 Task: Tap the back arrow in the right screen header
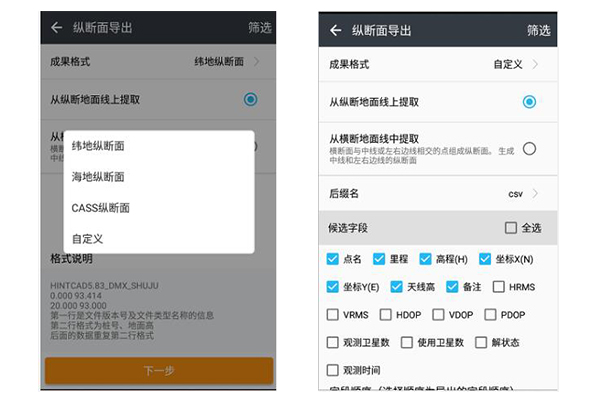click(x=336, y=30)
